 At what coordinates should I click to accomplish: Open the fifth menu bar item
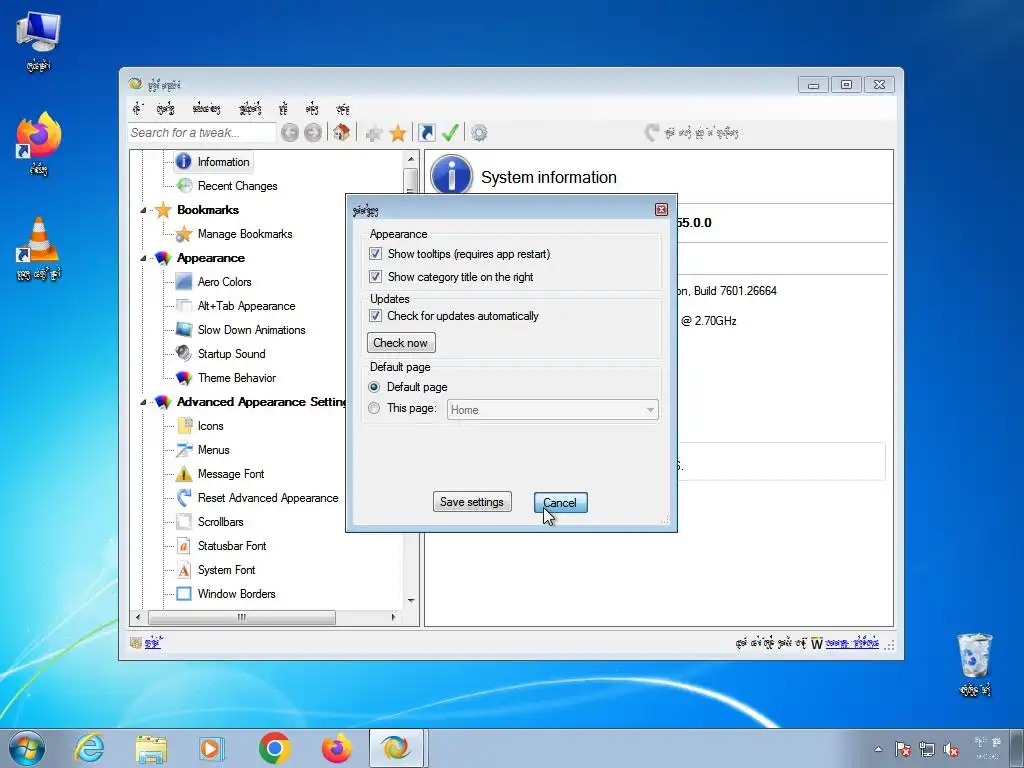tap(283, 108)
